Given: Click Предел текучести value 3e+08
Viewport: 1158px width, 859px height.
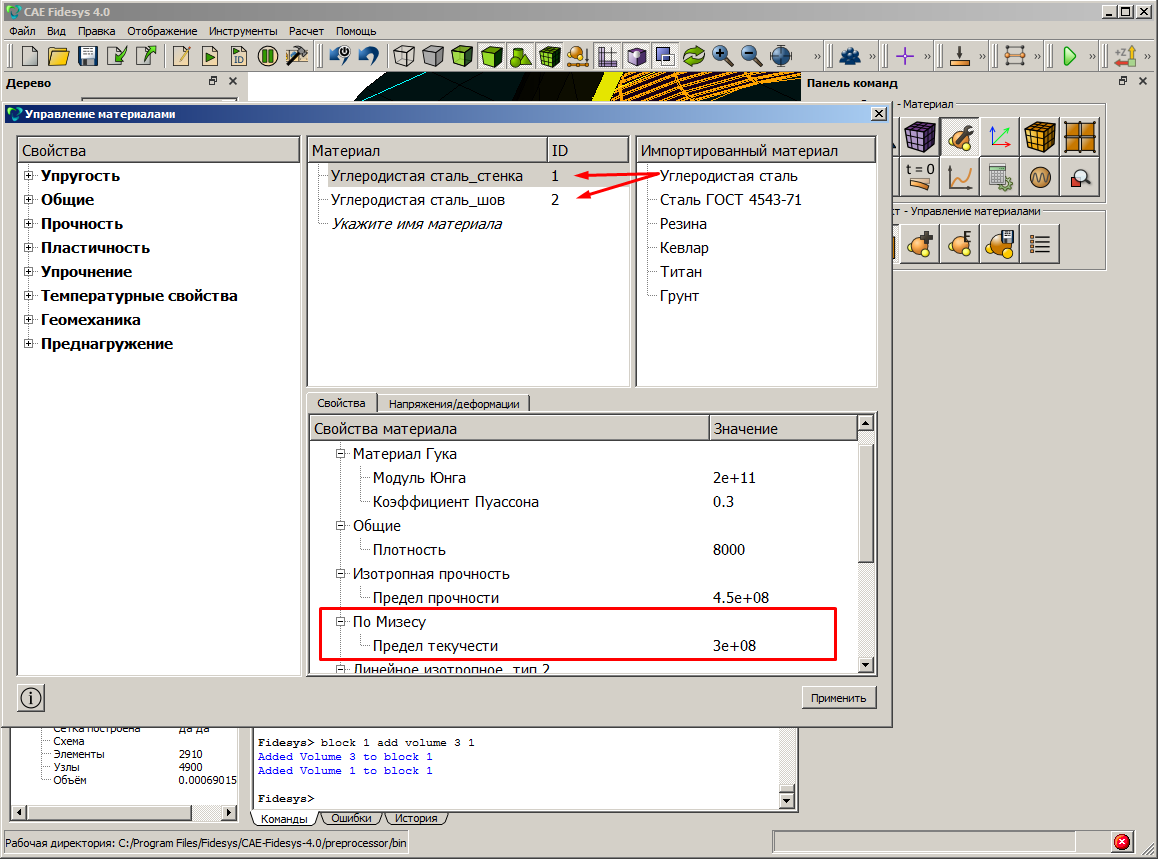Looking at the screenshot, I should (734, 646).
